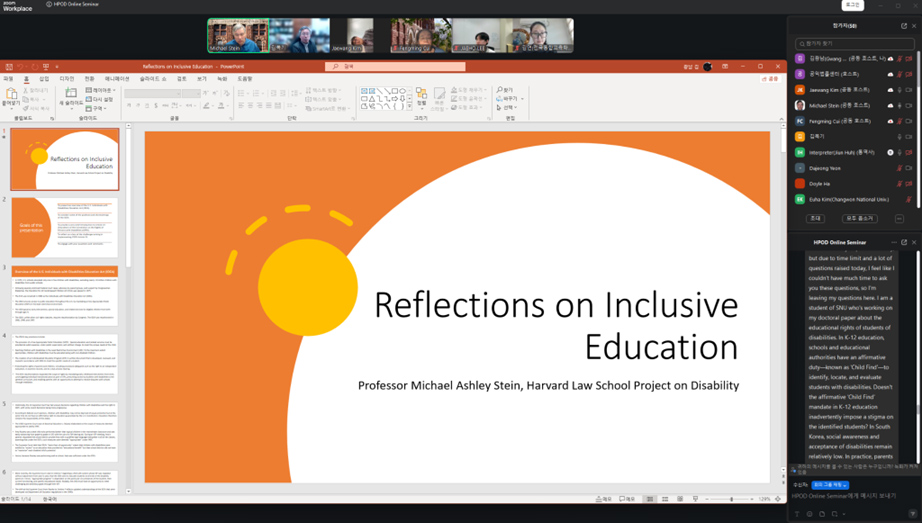Open the Layout (레이아웃) dropdown

101,90
